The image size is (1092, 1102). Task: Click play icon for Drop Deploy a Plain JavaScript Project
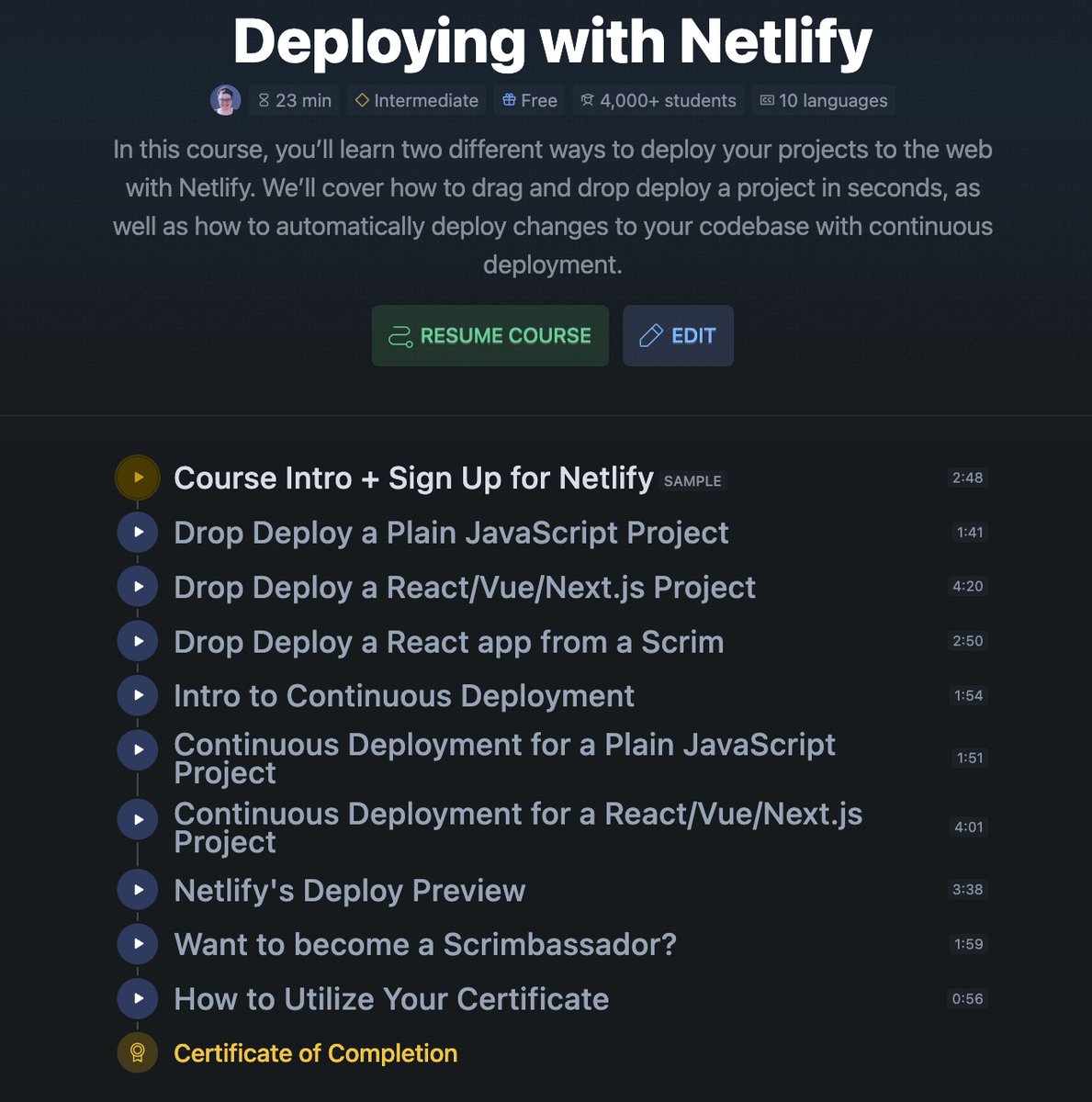coord(138,532)
